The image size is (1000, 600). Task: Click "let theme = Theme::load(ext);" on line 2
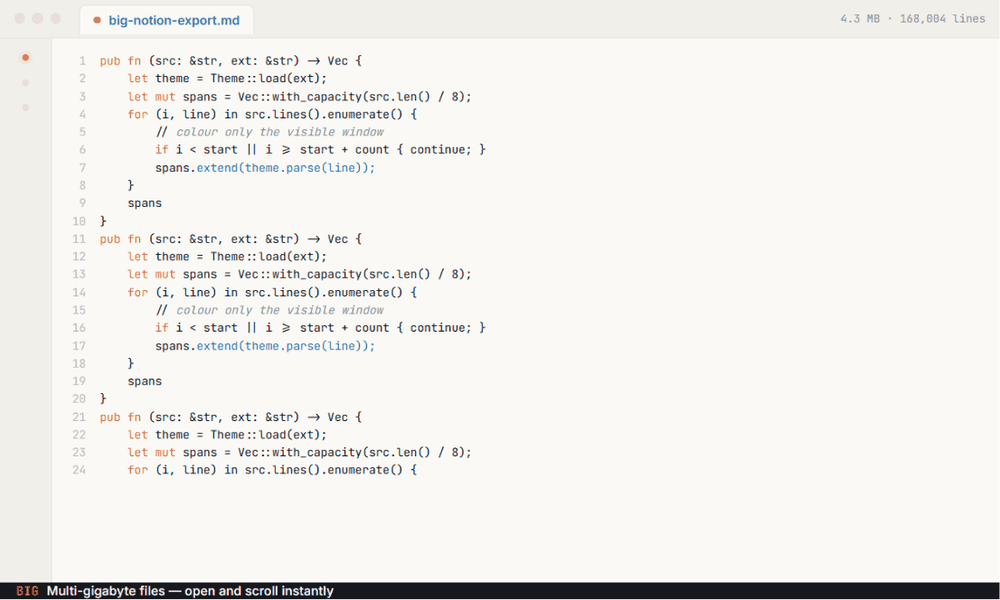[227, 78]
